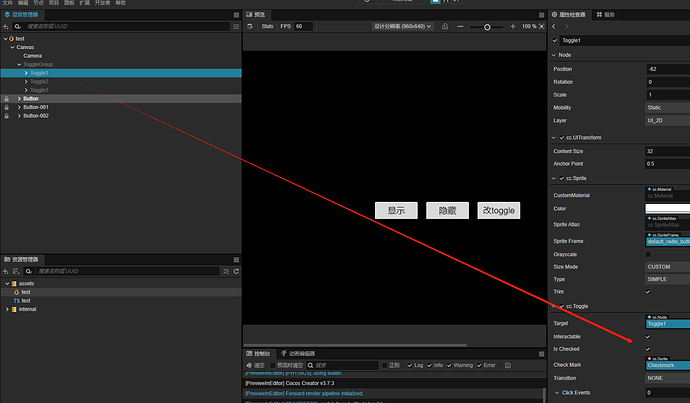
Task: Expand the Click Events section
Action: 557,392
